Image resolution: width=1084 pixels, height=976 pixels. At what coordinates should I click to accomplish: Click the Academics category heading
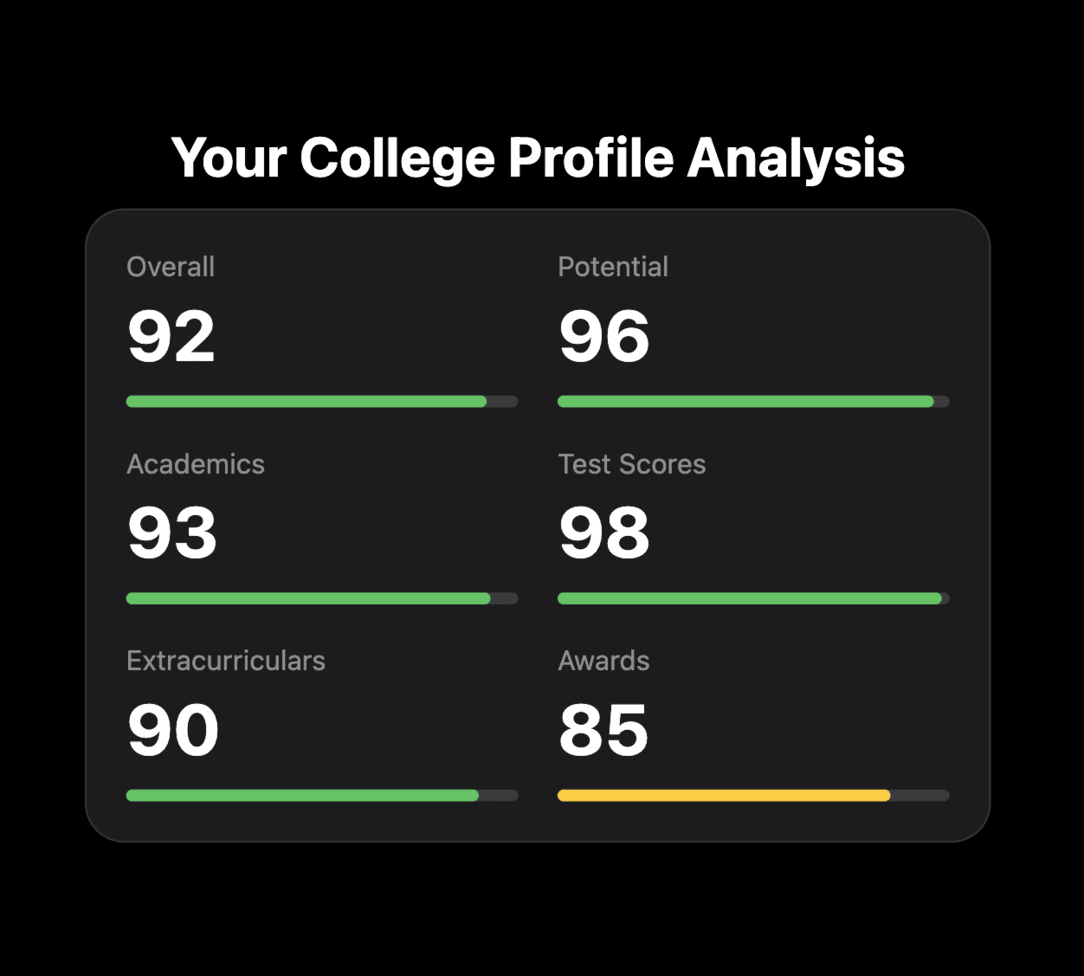(195, 464)
